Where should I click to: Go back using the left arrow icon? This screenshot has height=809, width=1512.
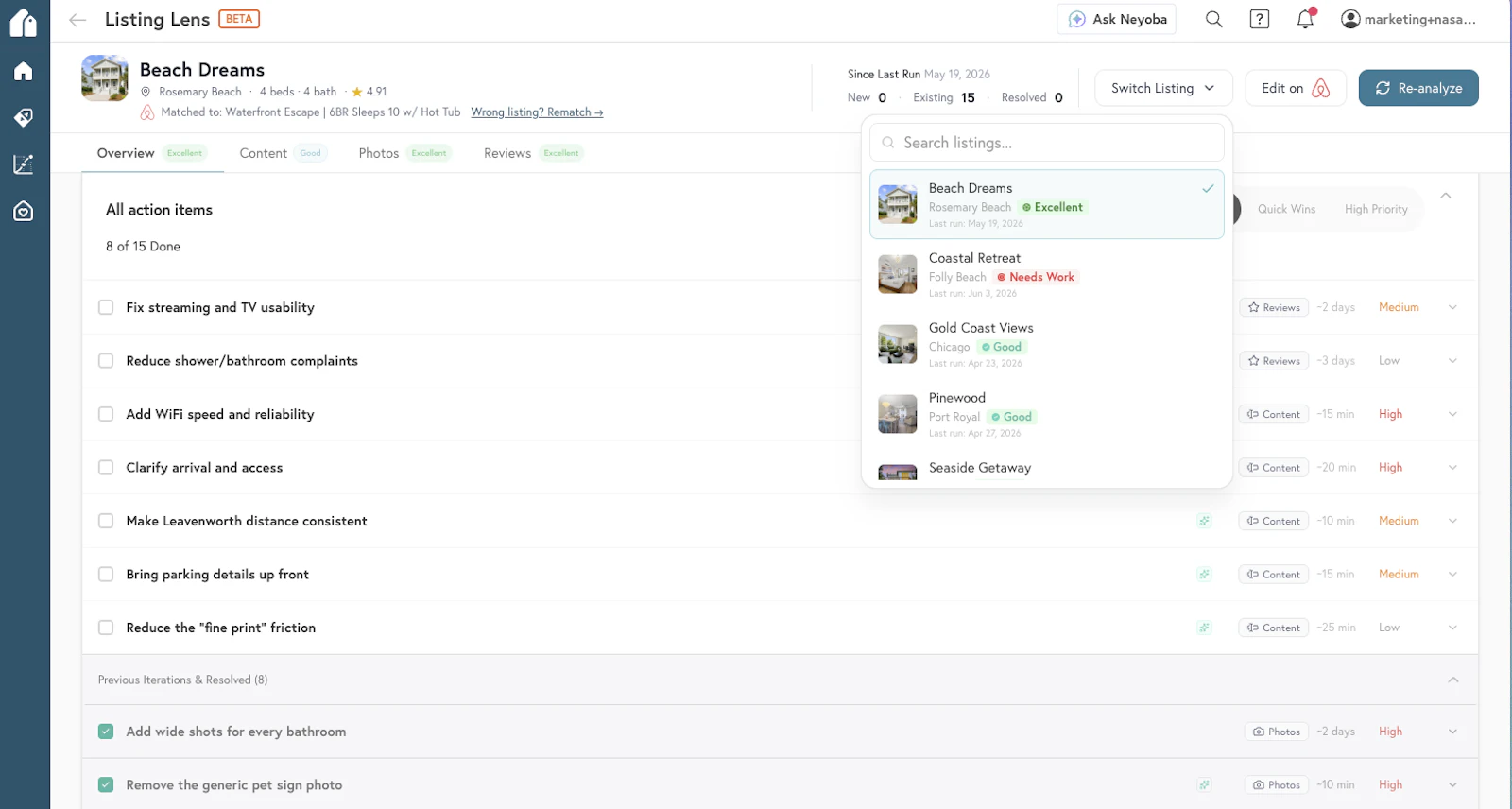tap(77, 20)
